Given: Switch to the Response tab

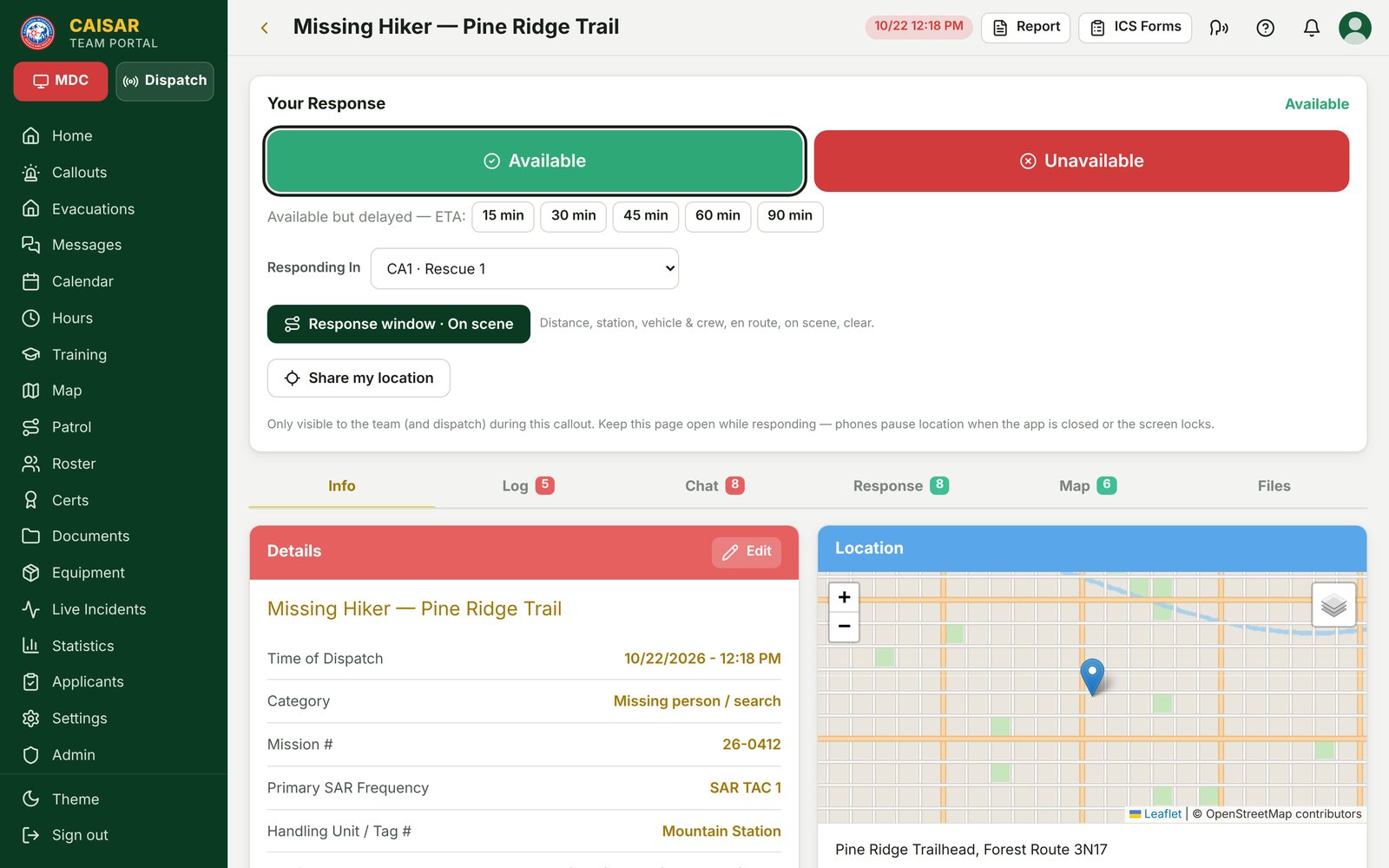Looking at the screenshot, I should tap(900, 486).
